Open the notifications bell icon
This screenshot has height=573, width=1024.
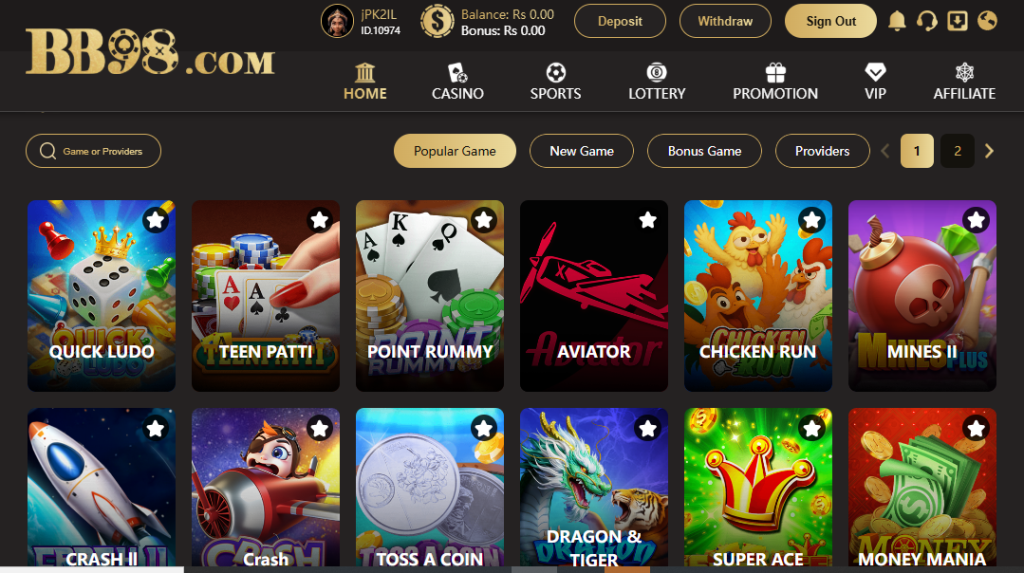click(x=897, y=21)
